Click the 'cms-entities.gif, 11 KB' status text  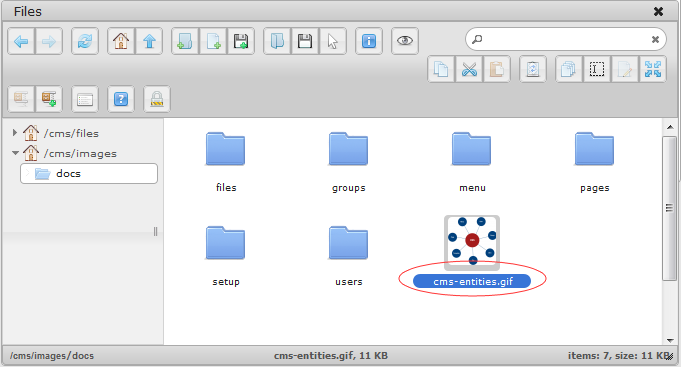pos(331,356)
